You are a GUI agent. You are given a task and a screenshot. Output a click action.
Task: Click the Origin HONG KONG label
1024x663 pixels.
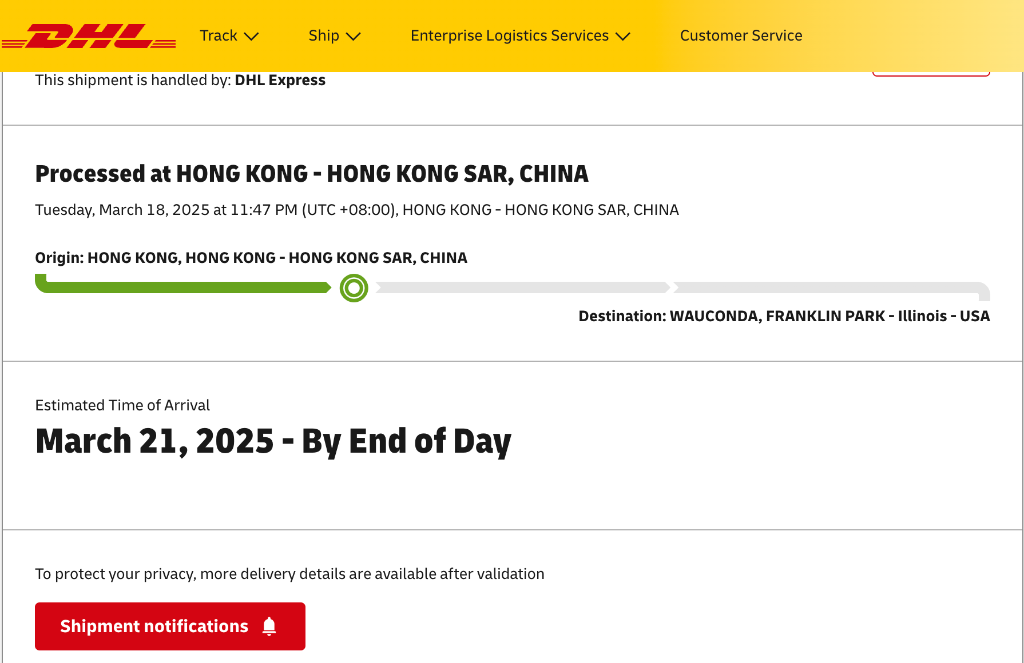[x=251, y=258]
